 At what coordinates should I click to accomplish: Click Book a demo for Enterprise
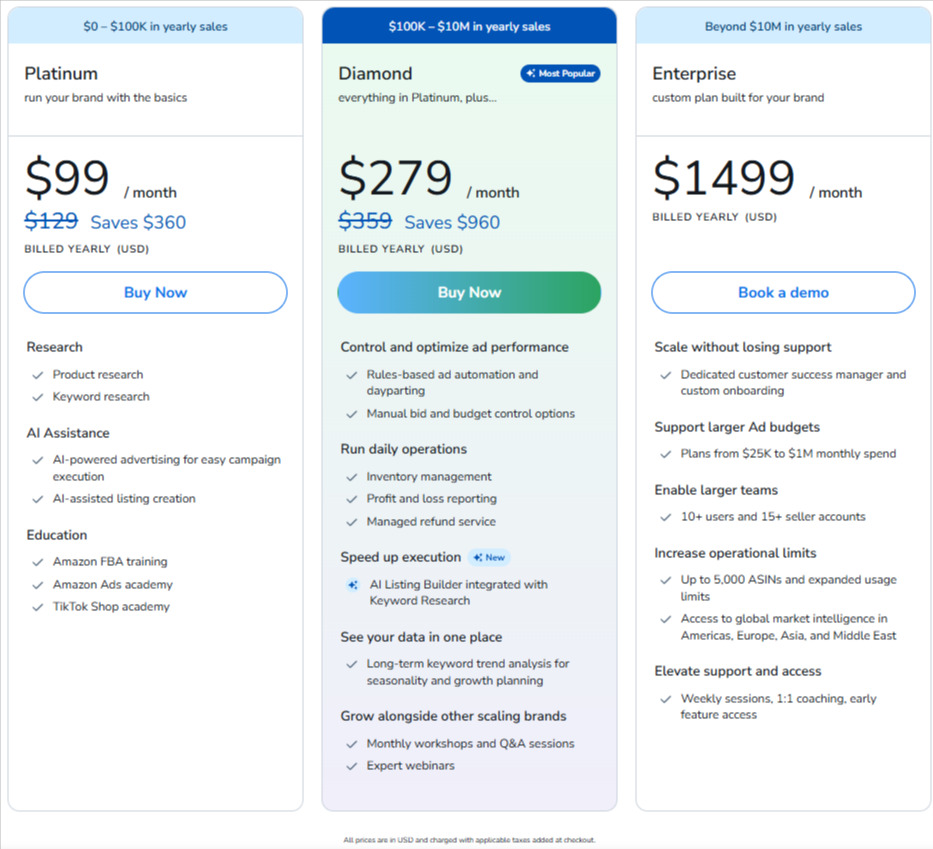coord(782,292)
